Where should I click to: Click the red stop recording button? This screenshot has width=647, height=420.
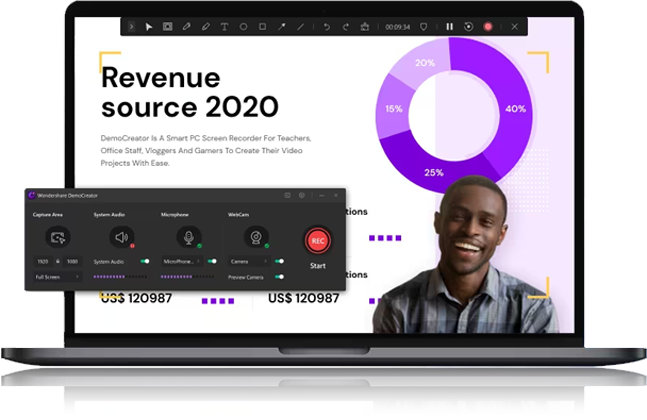click(489, 26)
